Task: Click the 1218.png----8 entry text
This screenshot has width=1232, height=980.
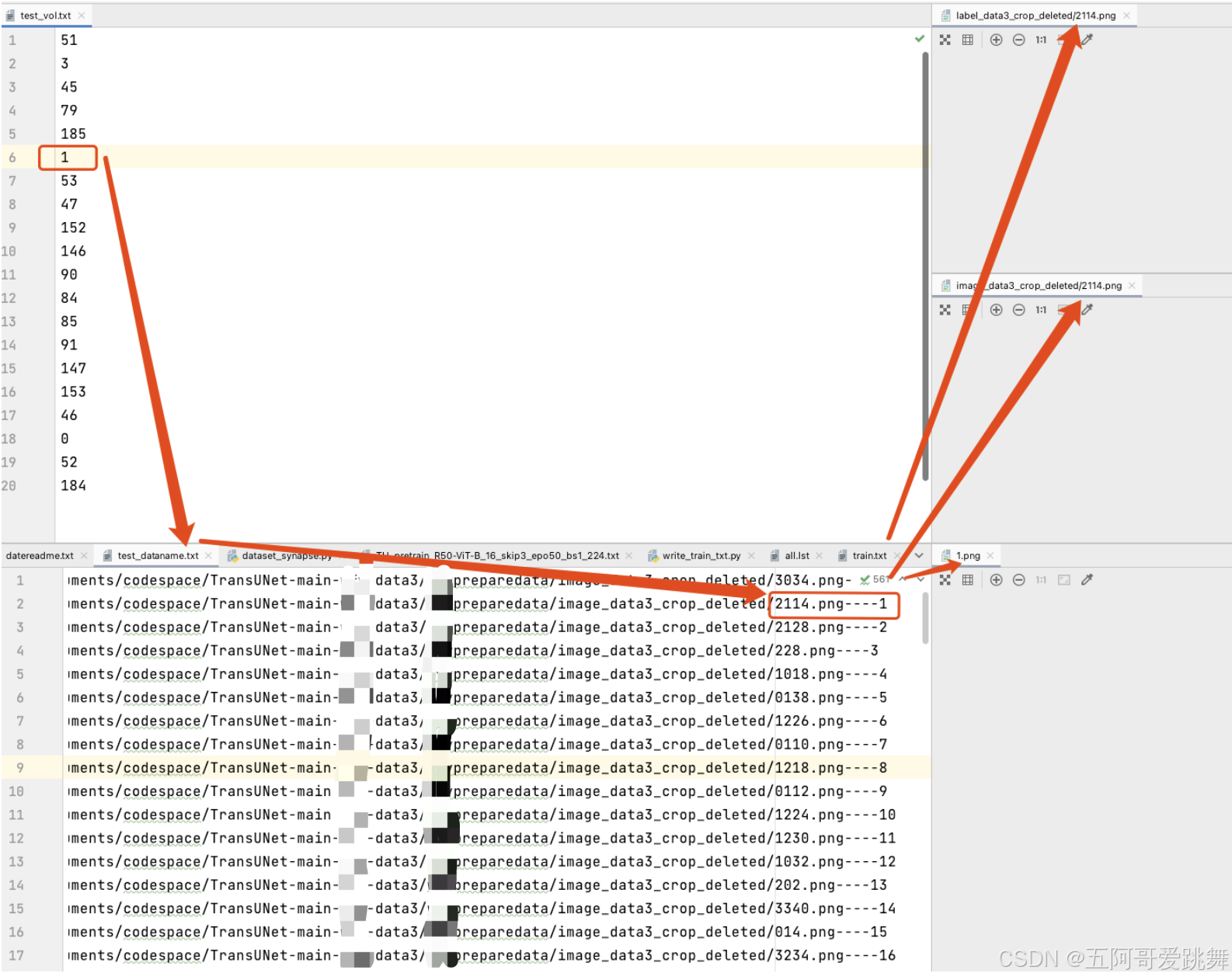Action: pyautogui.click(x=831, y=768)
